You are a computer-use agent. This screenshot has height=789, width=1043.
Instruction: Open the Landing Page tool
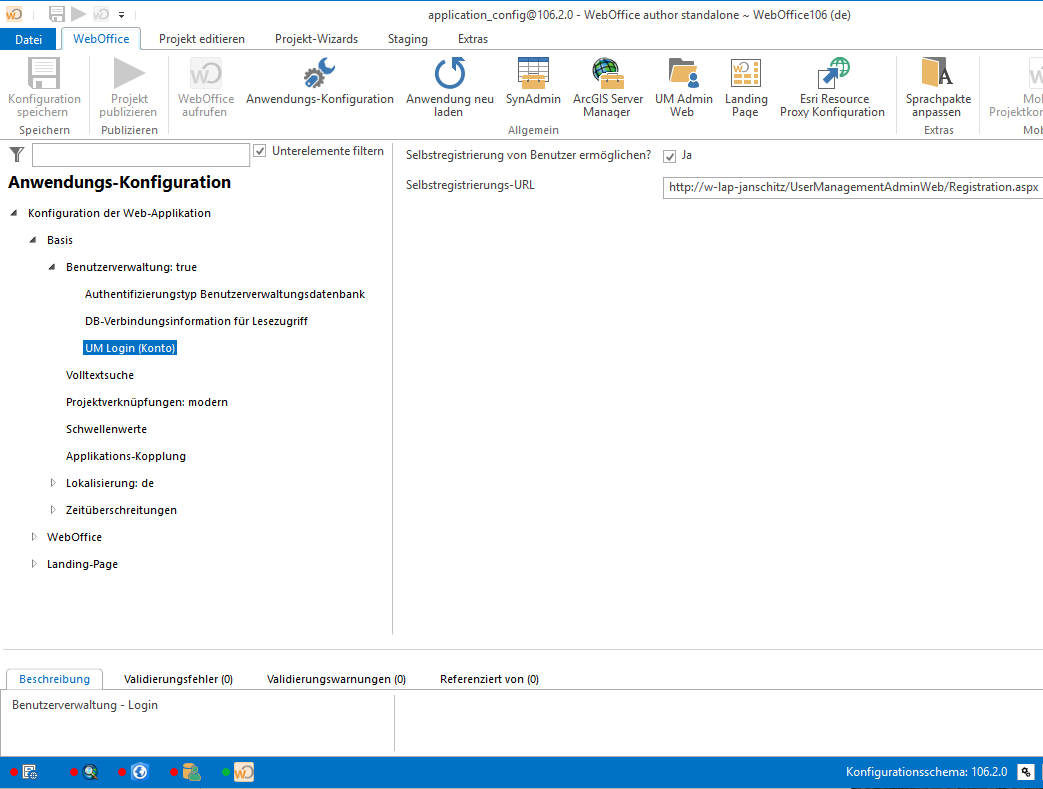click(745, 85)
